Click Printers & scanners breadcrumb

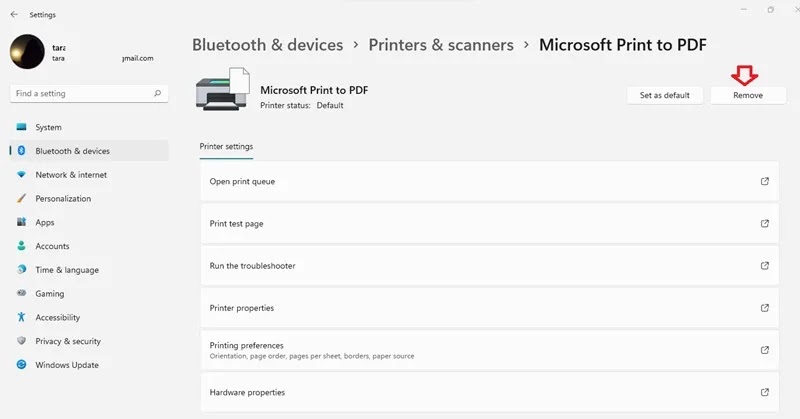point(441,45)
